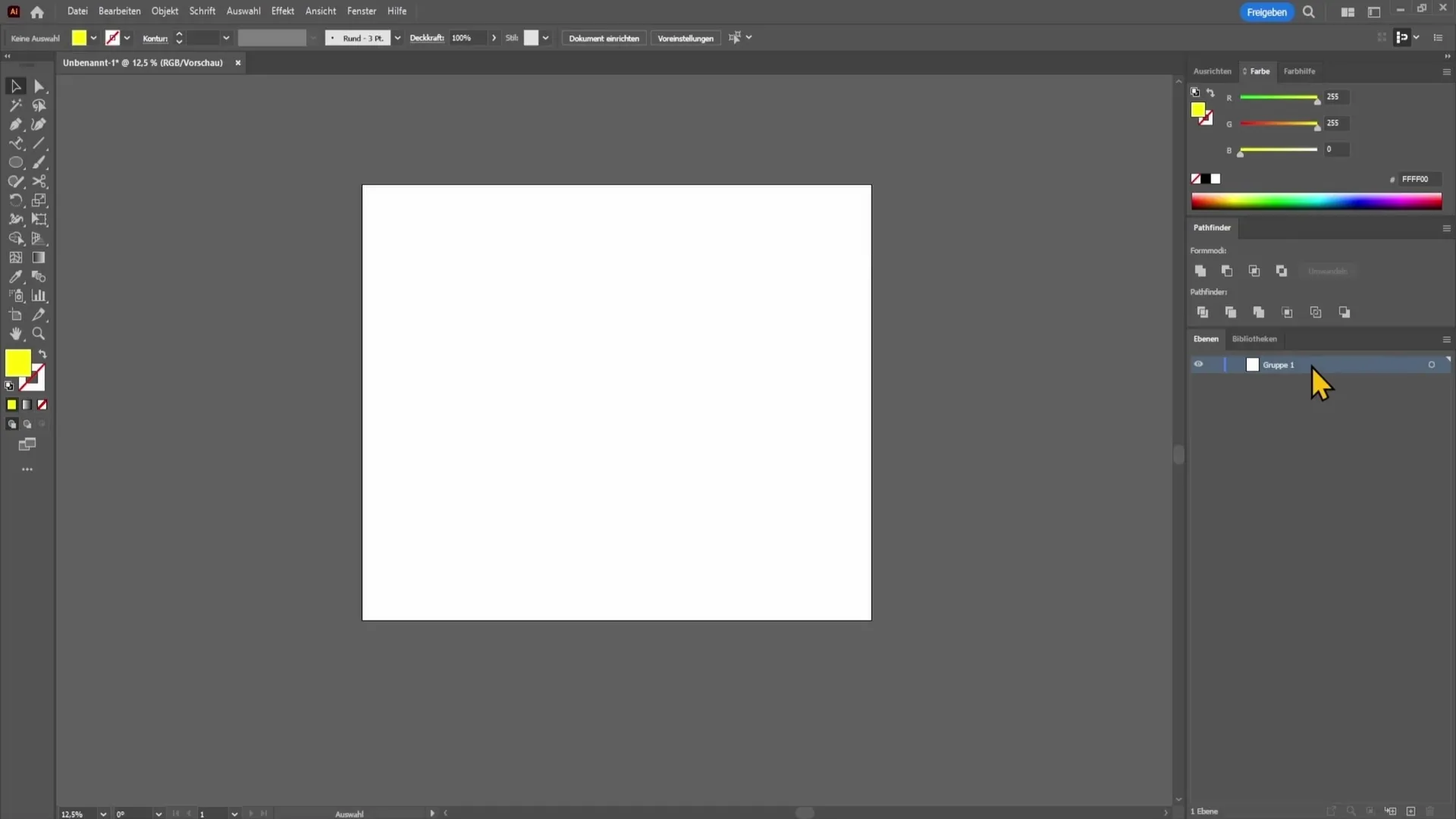Open the artboard number dropdown

click(234, 814)
